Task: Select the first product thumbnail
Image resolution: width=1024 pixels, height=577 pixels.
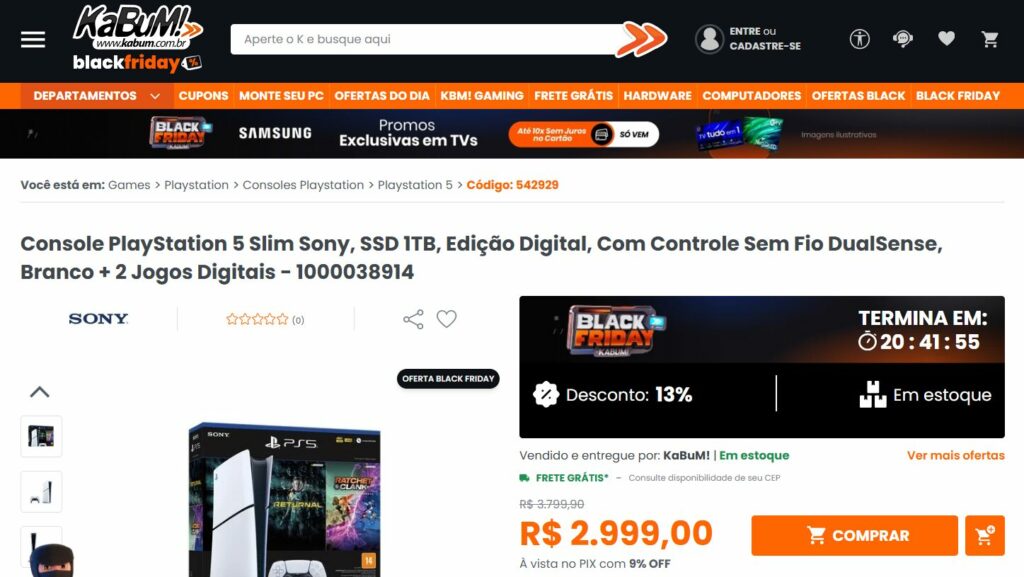Action: click(41, 436)
